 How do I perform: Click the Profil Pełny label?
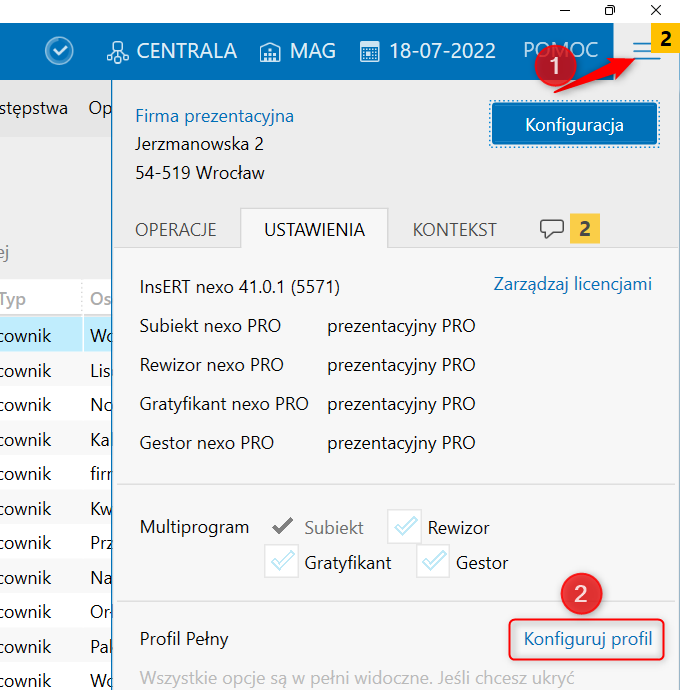[x=184, y=639]
